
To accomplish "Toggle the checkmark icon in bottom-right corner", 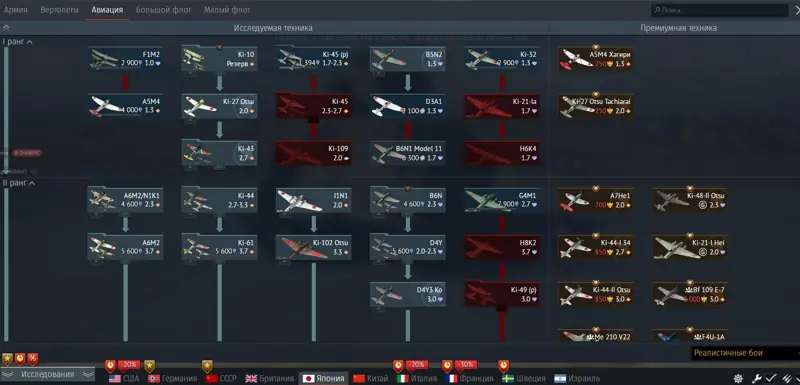I will [771, 378].
